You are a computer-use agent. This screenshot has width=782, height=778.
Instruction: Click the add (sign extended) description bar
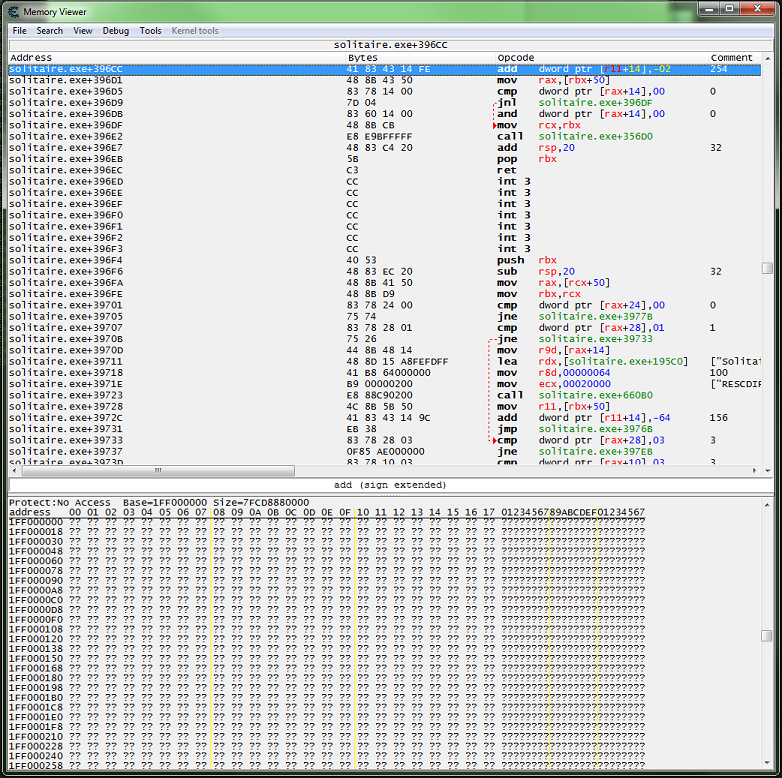[x=390, y=485]
